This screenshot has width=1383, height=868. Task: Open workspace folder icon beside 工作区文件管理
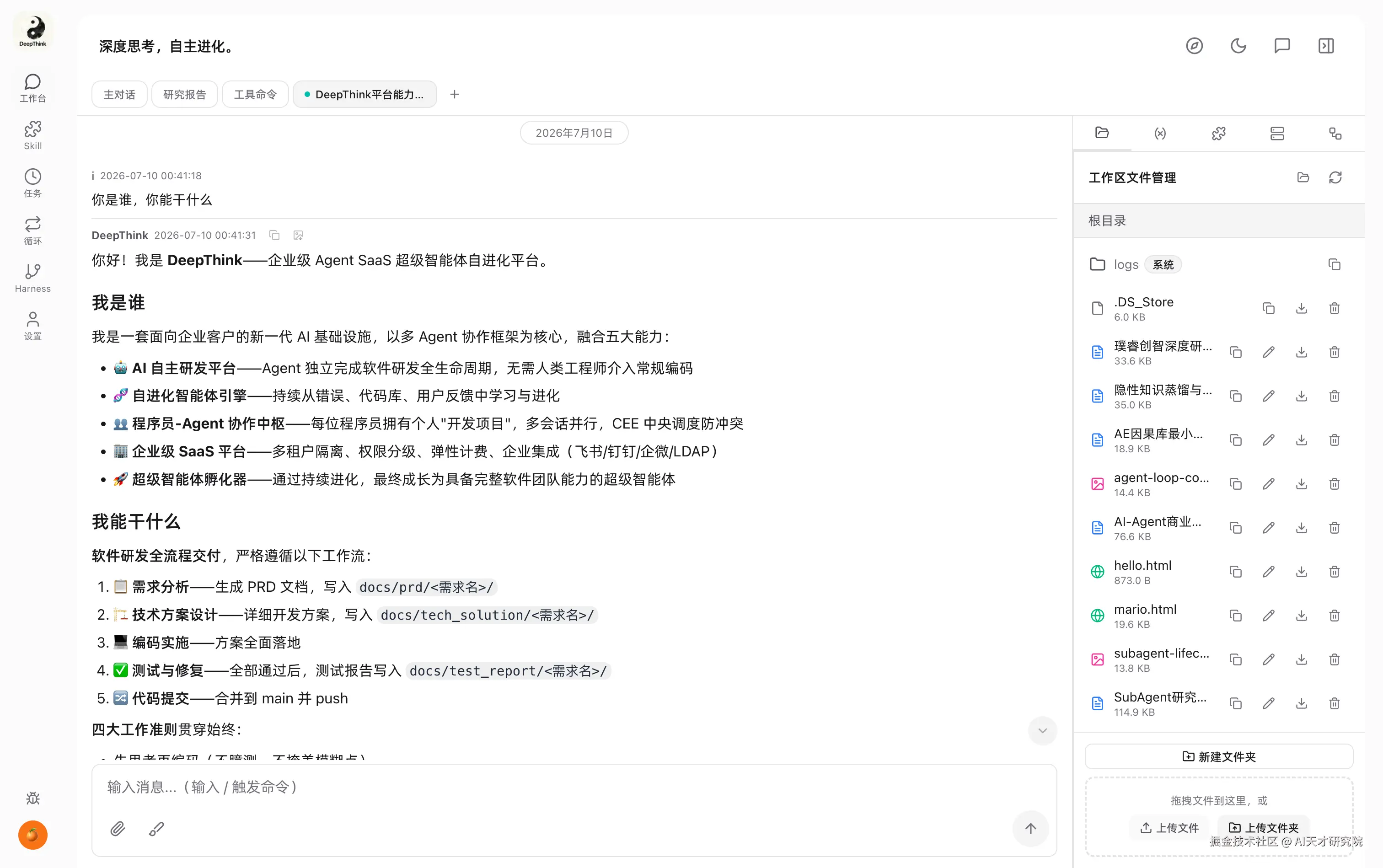(x=1303, y=177)
